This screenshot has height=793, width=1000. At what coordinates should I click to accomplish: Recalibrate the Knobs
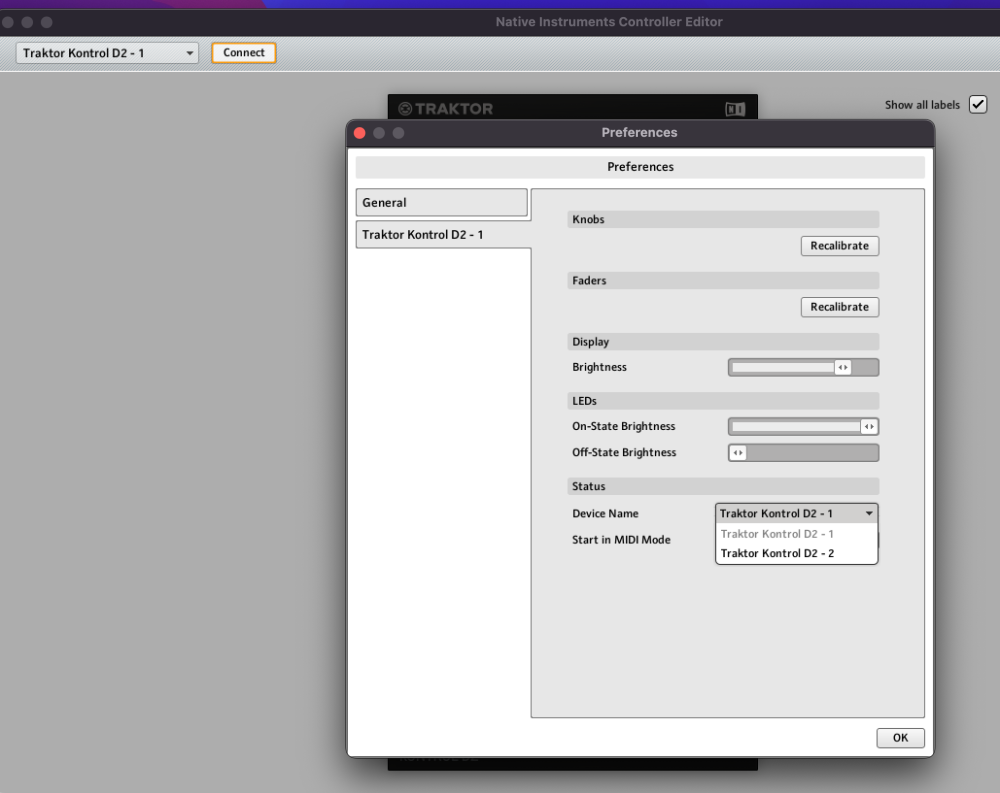pos(839,246)
